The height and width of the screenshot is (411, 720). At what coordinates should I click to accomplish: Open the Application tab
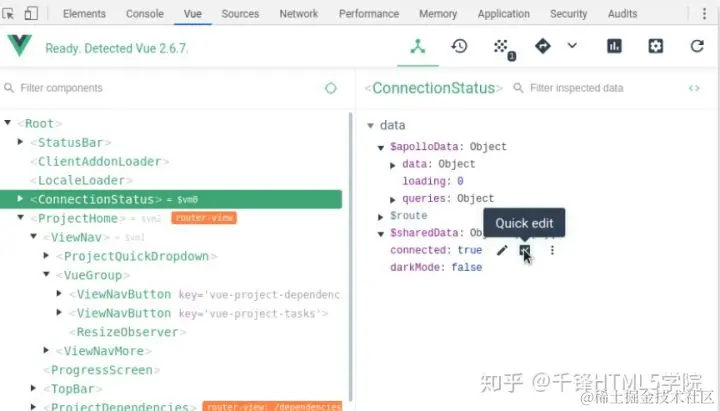tap(503, 14)
